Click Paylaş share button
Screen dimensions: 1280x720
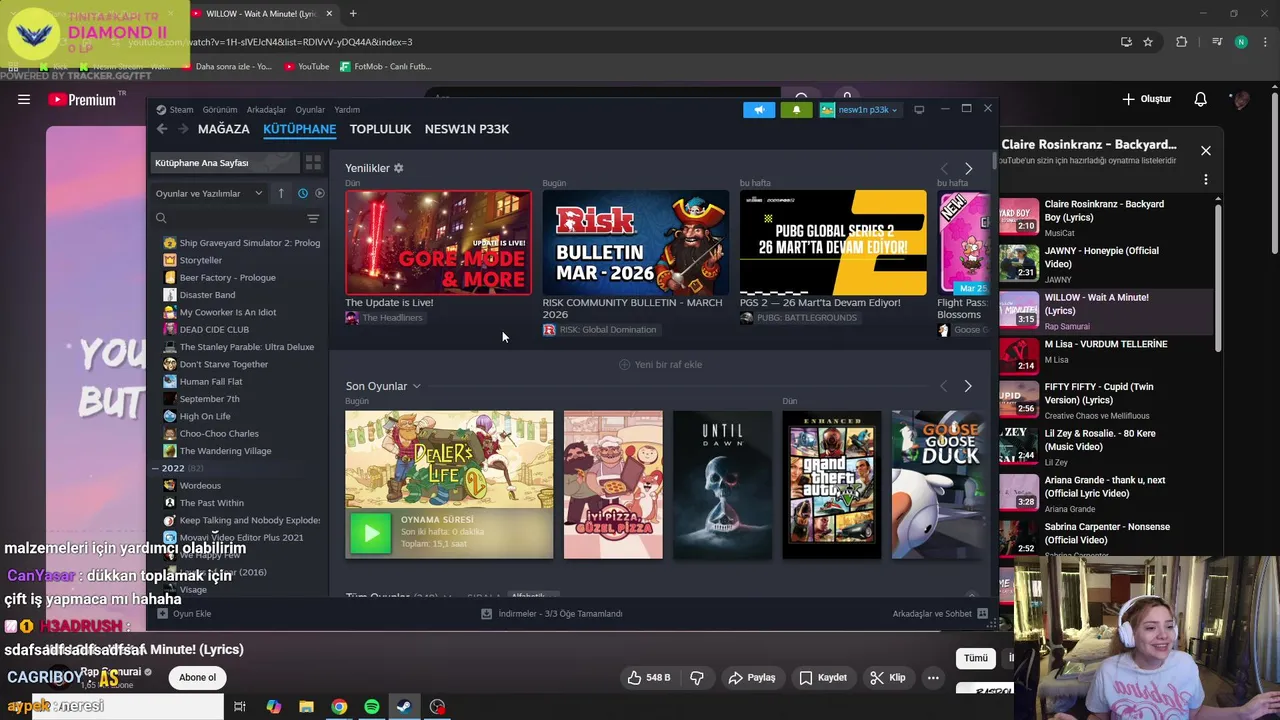tap(752, 678)
